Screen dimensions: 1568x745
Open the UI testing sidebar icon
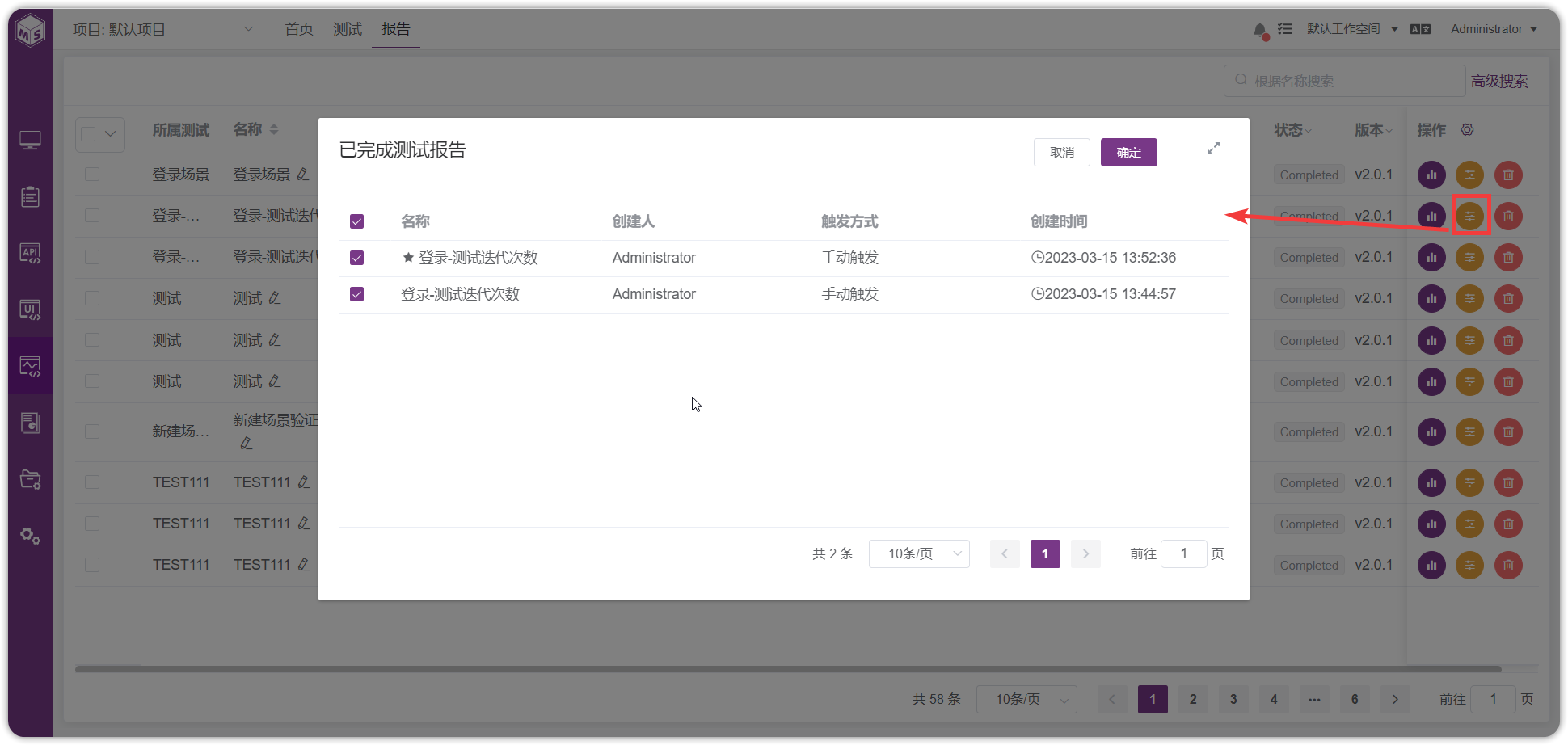pyautogui.click(x=31, y=310)
